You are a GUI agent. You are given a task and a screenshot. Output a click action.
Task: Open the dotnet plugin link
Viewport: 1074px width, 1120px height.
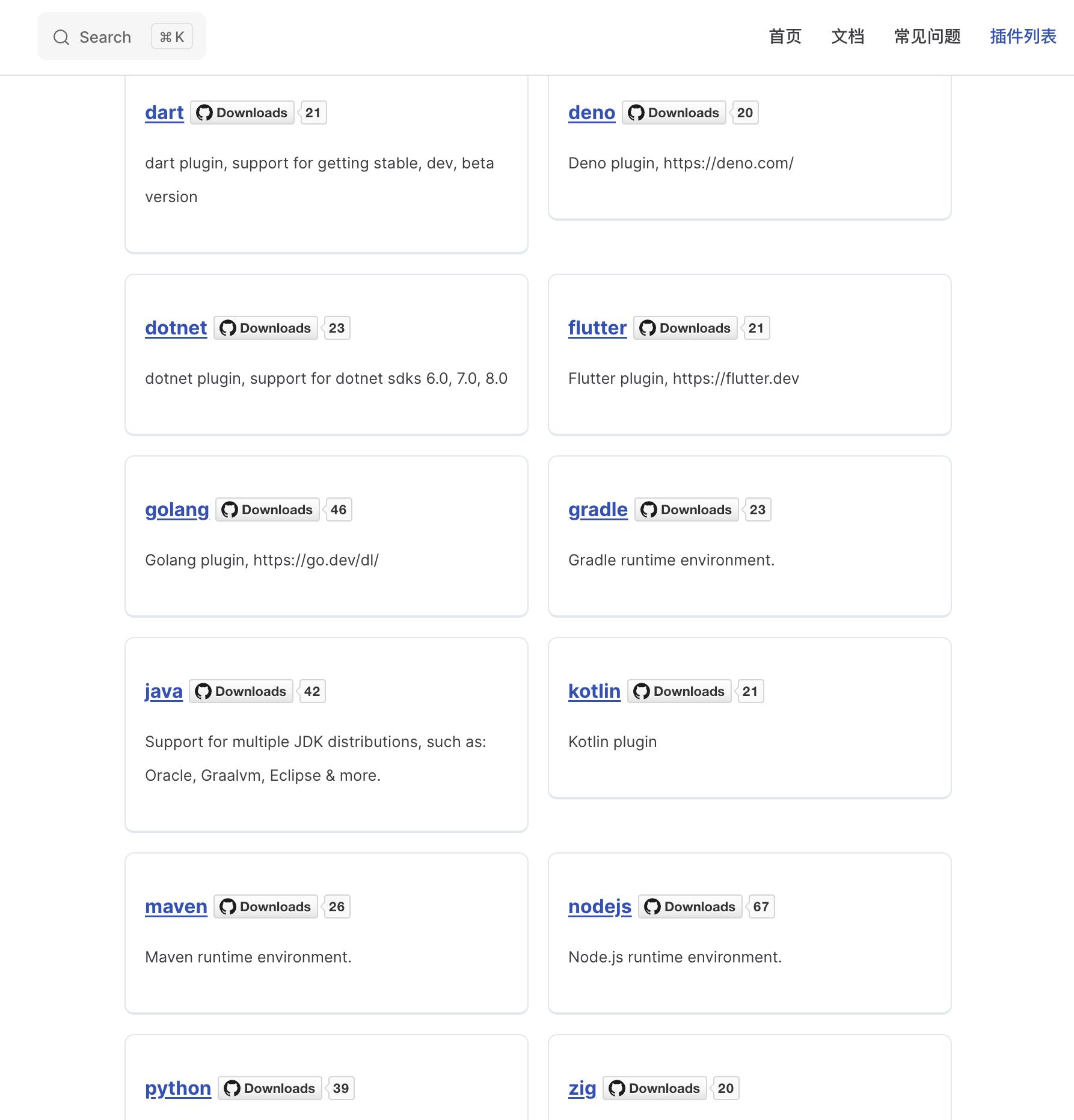point(176,328)
